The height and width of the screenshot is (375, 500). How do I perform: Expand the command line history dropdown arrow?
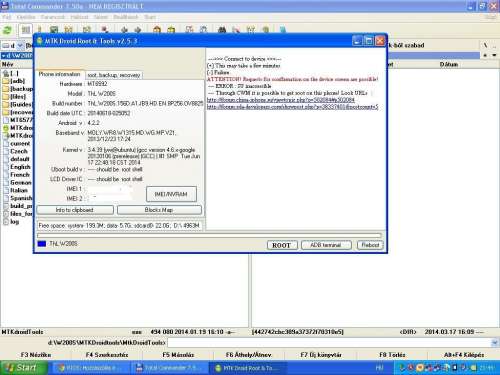click(x=495, y=342)
